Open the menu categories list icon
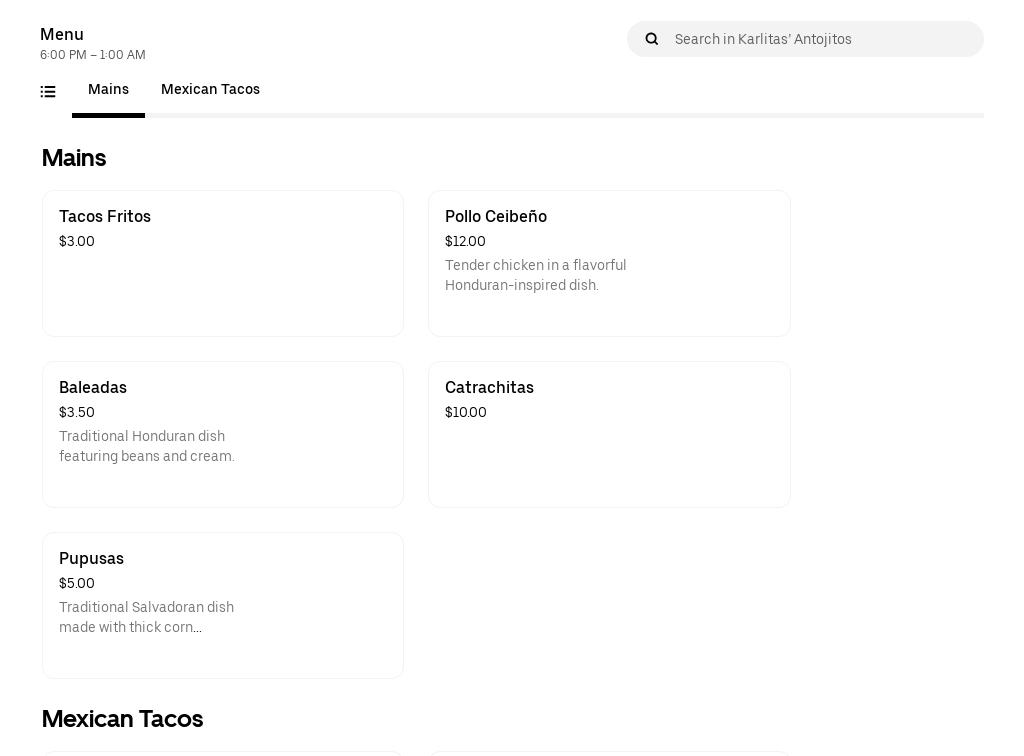The width and height of the screenshot is (1024, 756). tap(48, 91)
